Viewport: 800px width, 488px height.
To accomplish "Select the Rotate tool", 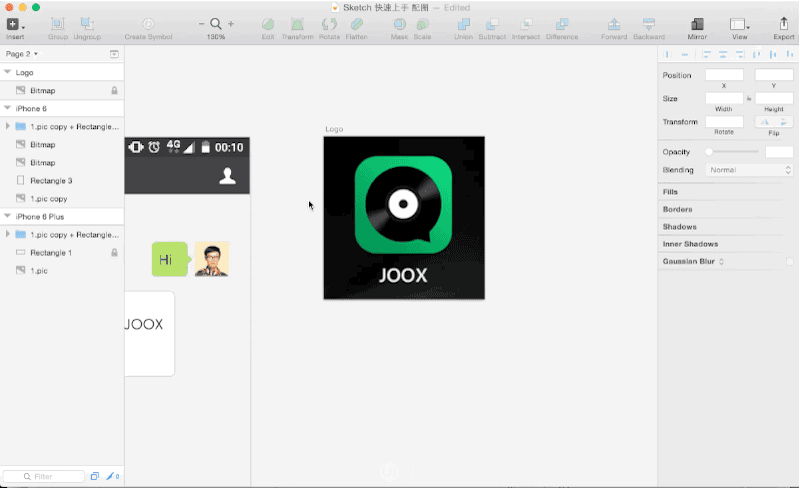I will point(329,24).
